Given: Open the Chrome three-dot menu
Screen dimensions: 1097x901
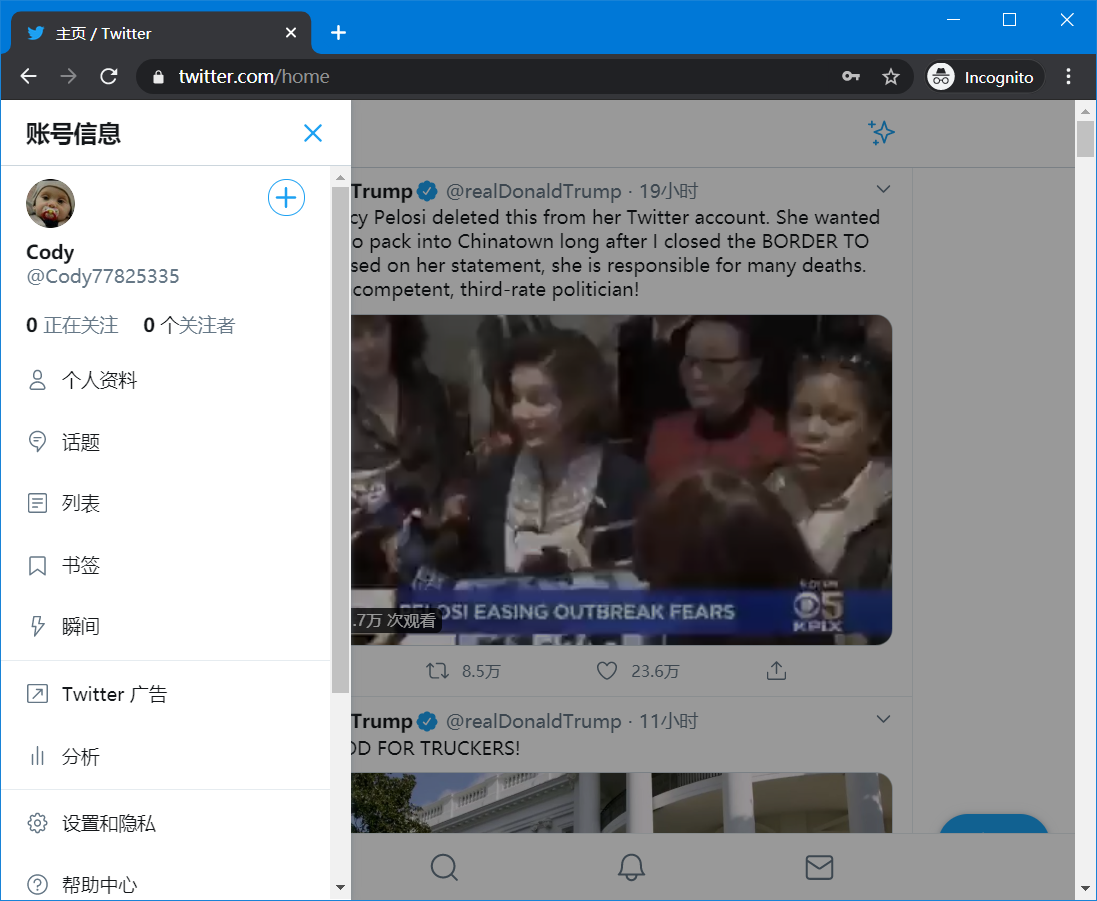Looking at the screenshot, I should (x=1068, y=76).
